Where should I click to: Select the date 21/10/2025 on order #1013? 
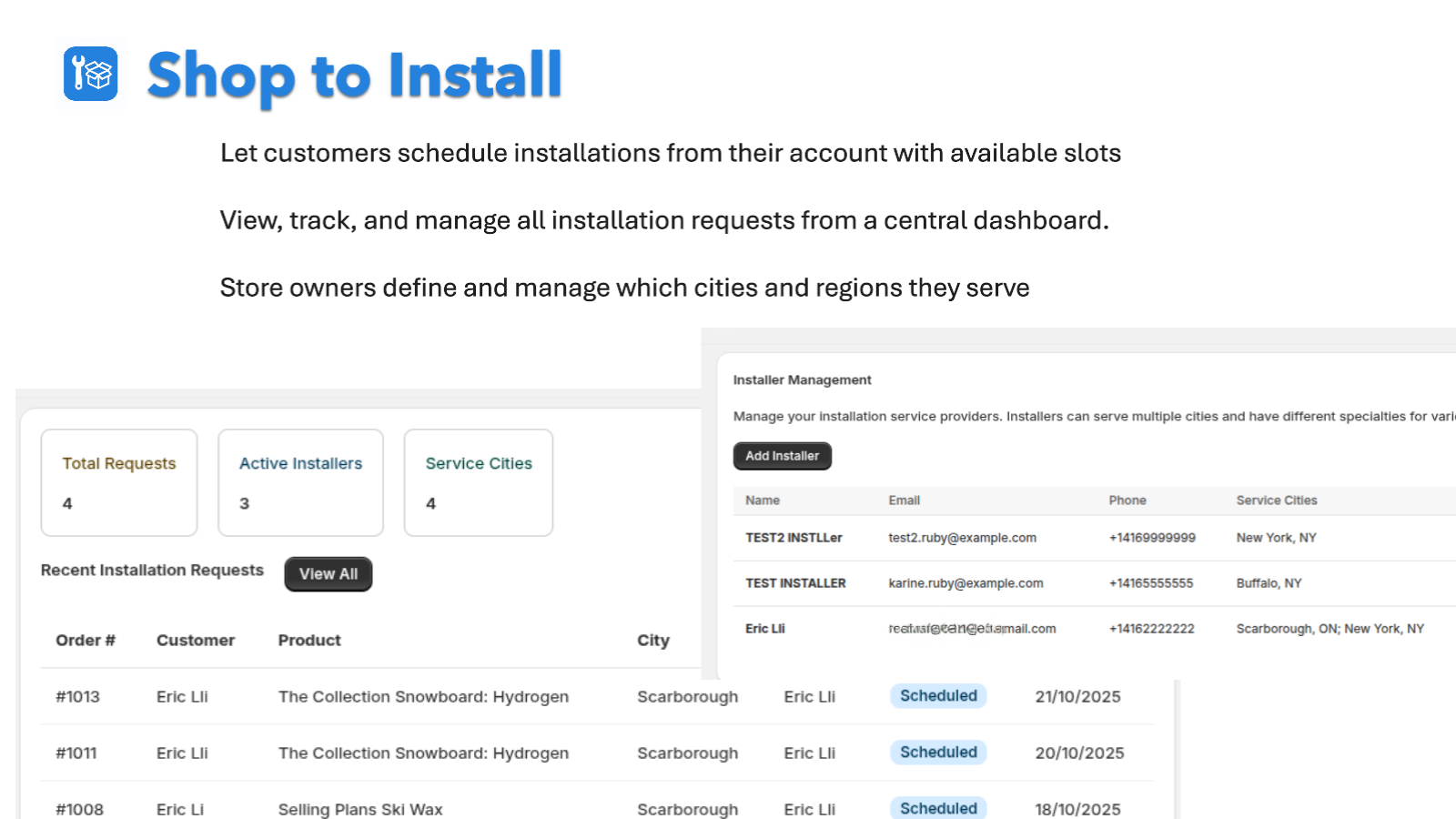click(1077, 695)
